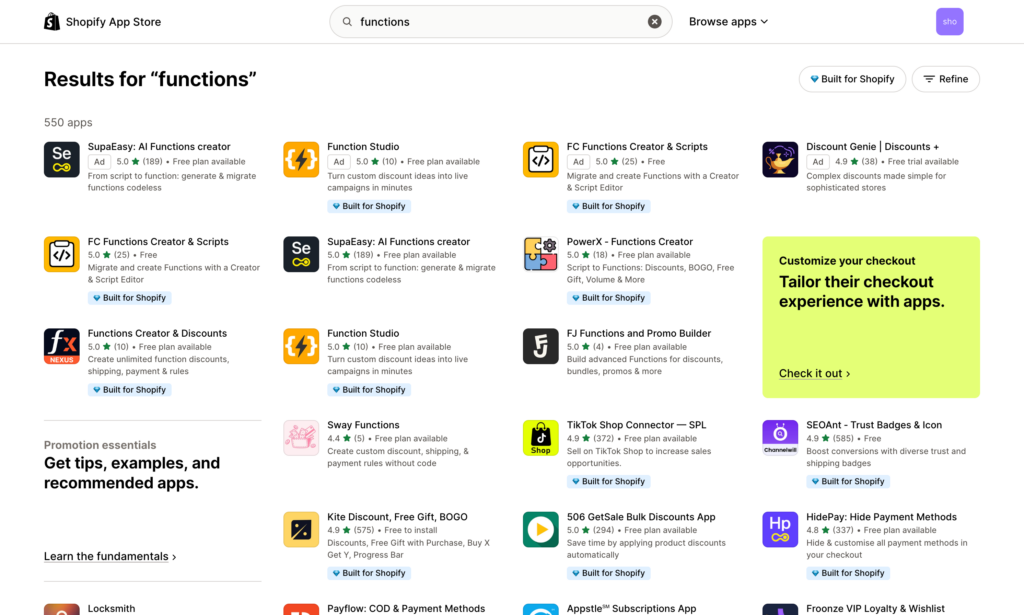Open FC Functions Creator ad listing icon
Image resolution: width=1024 pixels, height=615 pixels.
(x=541, y=159)
